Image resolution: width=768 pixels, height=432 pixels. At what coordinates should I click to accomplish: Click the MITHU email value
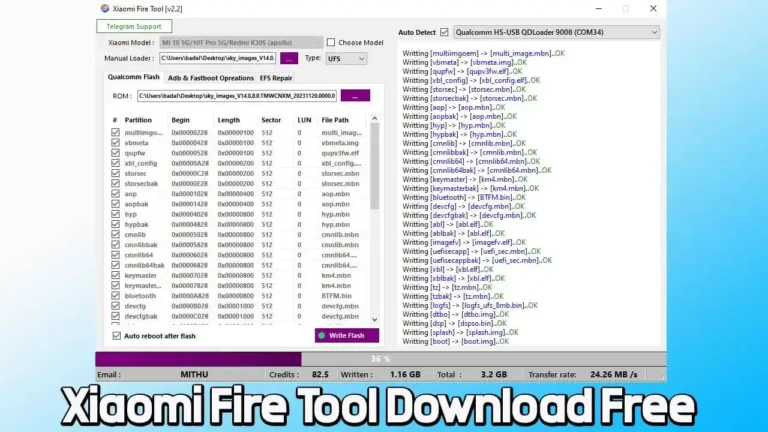194,374
